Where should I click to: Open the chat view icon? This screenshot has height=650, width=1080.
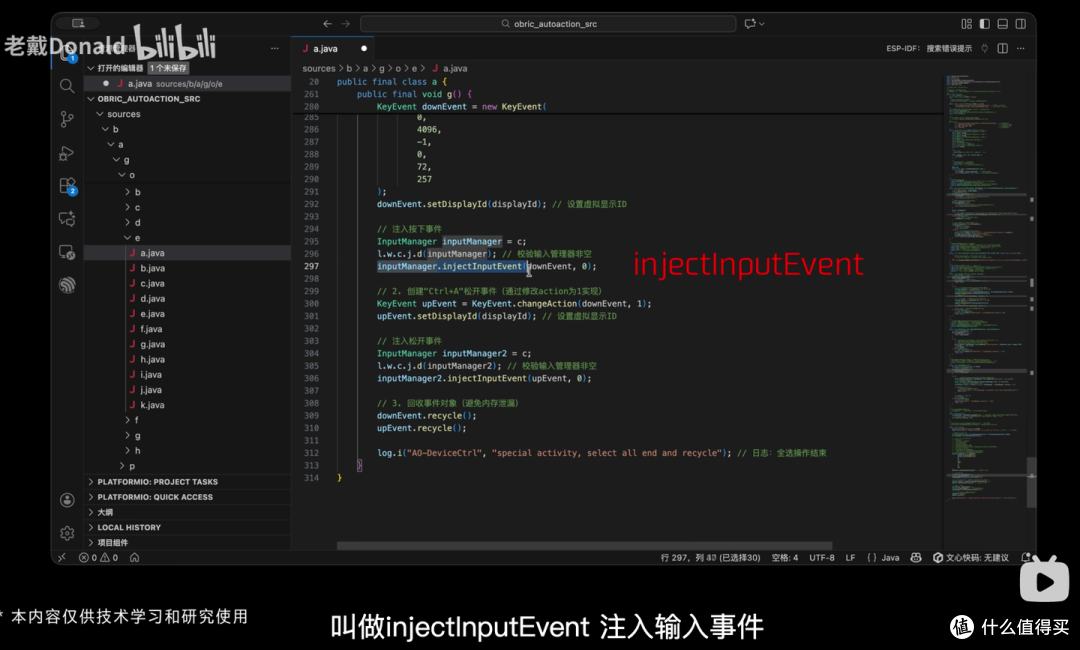67,219
